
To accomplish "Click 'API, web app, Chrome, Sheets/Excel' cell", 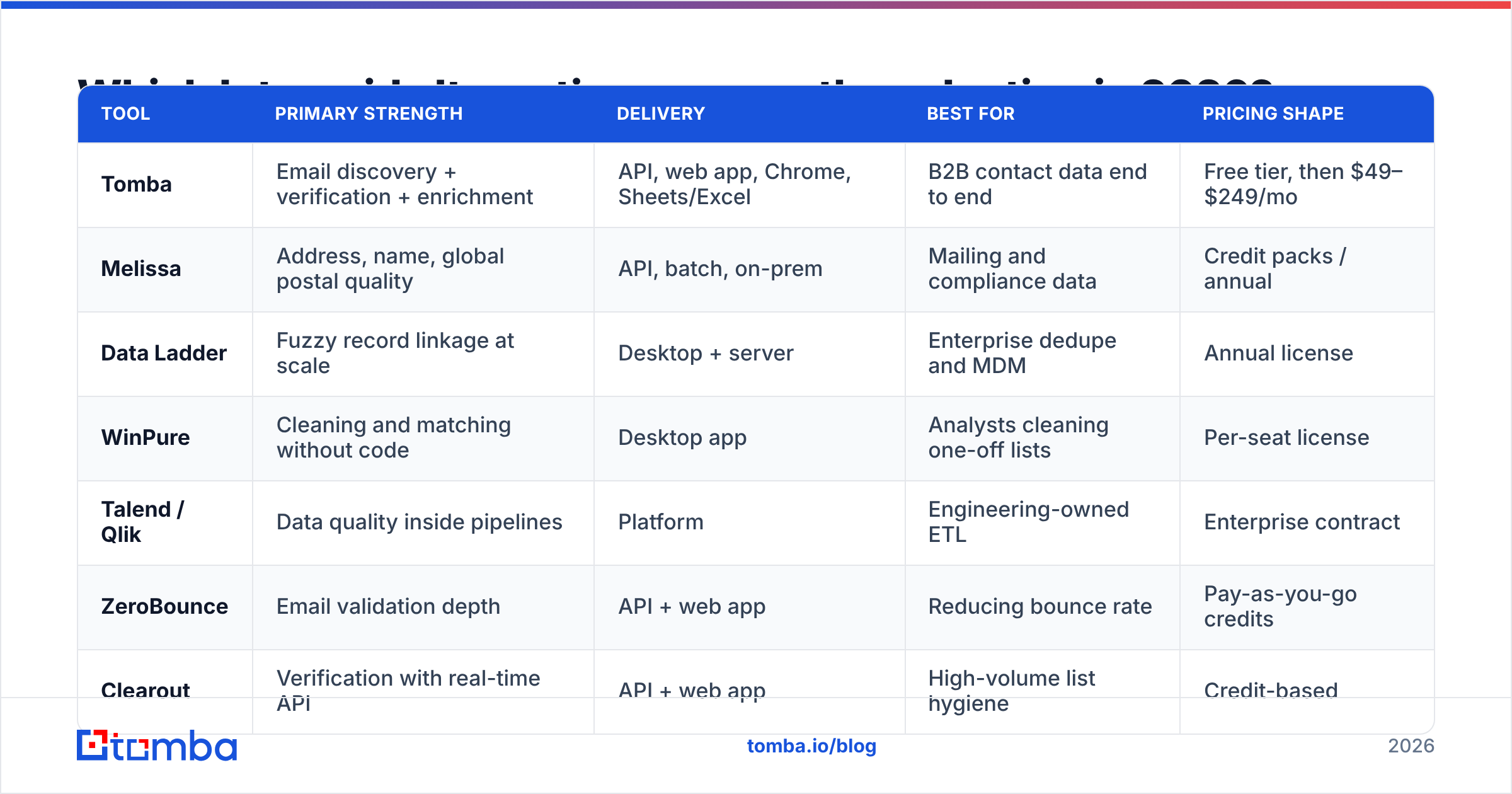I will [750, 185].
